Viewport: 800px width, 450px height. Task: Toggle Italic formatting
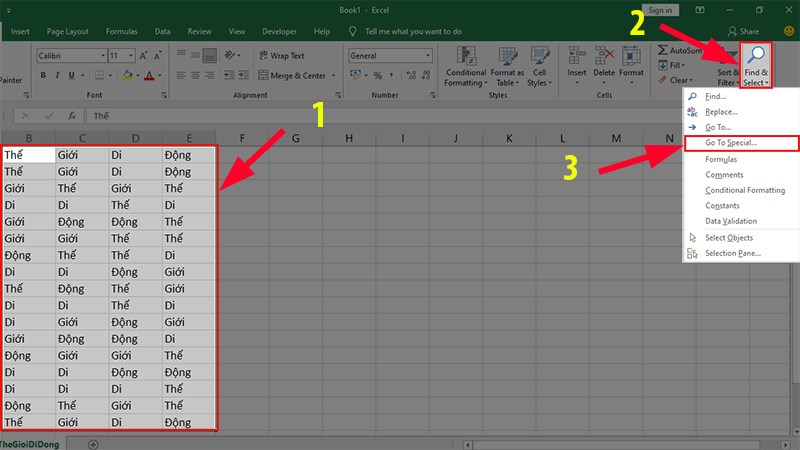(x=58, y=76)
